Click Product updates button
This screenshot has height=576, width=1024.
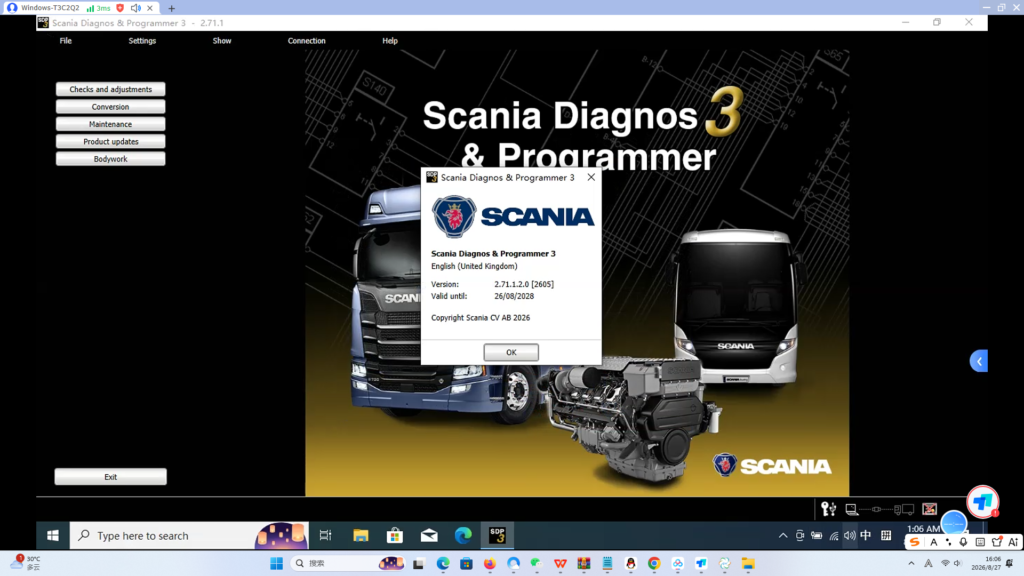tap(110, 141)
